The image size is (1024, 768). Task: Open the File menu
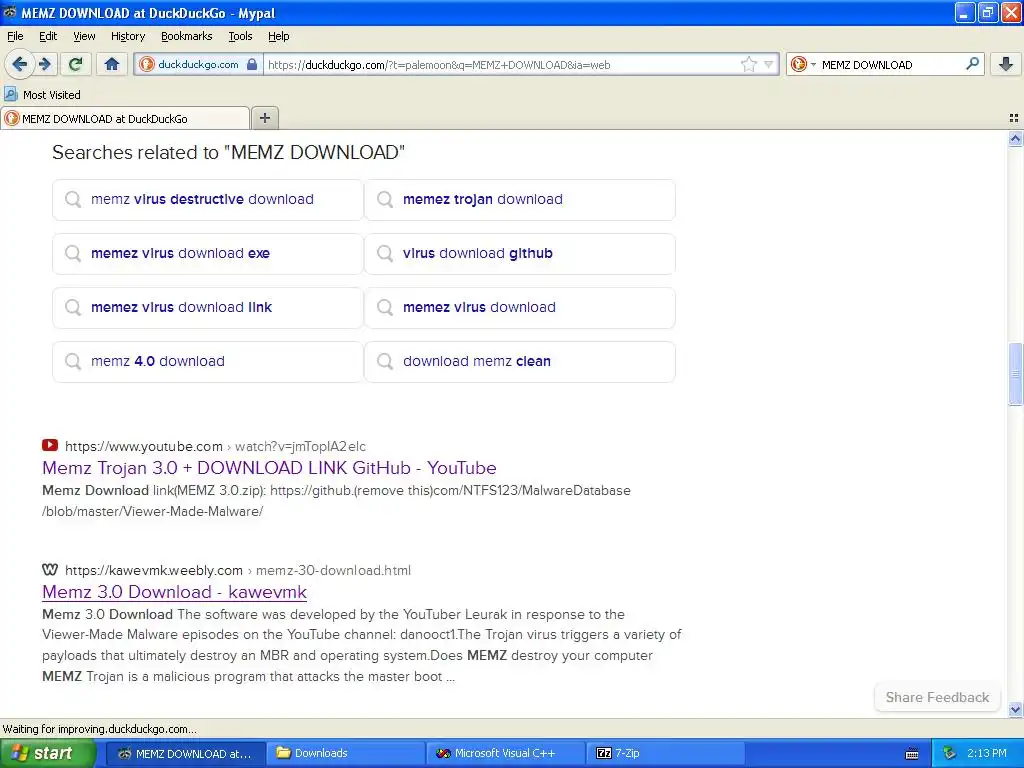pos(15,36)
